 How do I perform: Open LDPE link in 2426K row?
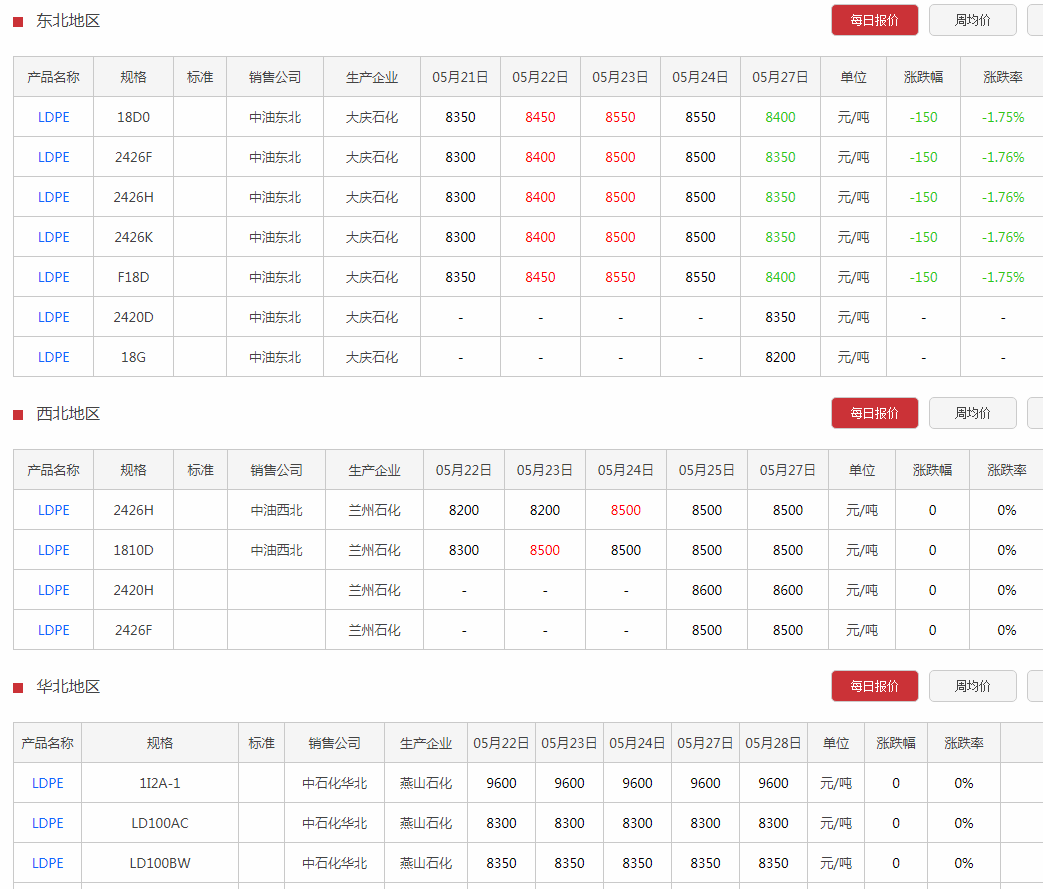[x=53, y=237]
